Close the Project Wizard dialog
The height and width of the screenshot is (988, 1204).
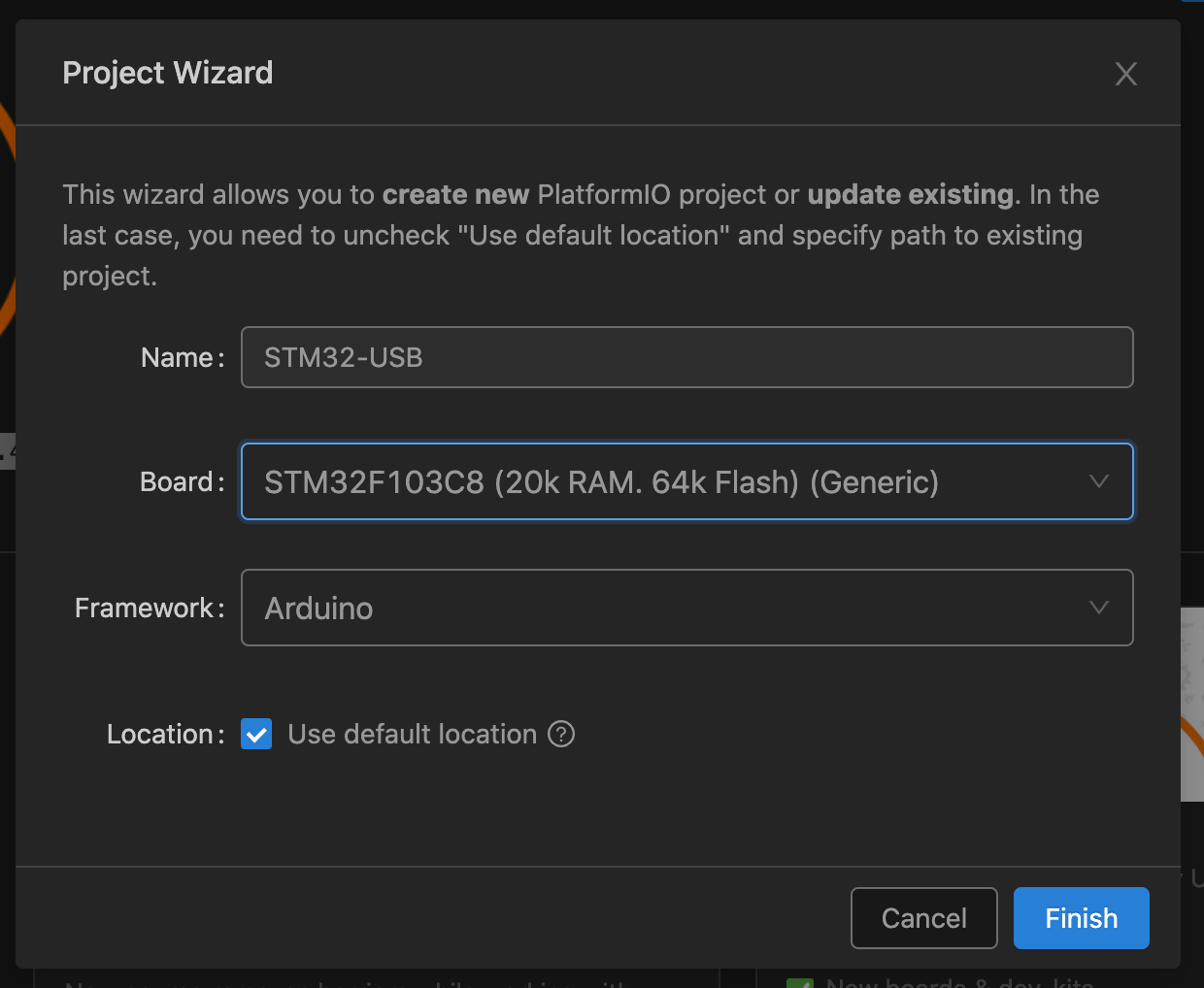click(1125, 74)
